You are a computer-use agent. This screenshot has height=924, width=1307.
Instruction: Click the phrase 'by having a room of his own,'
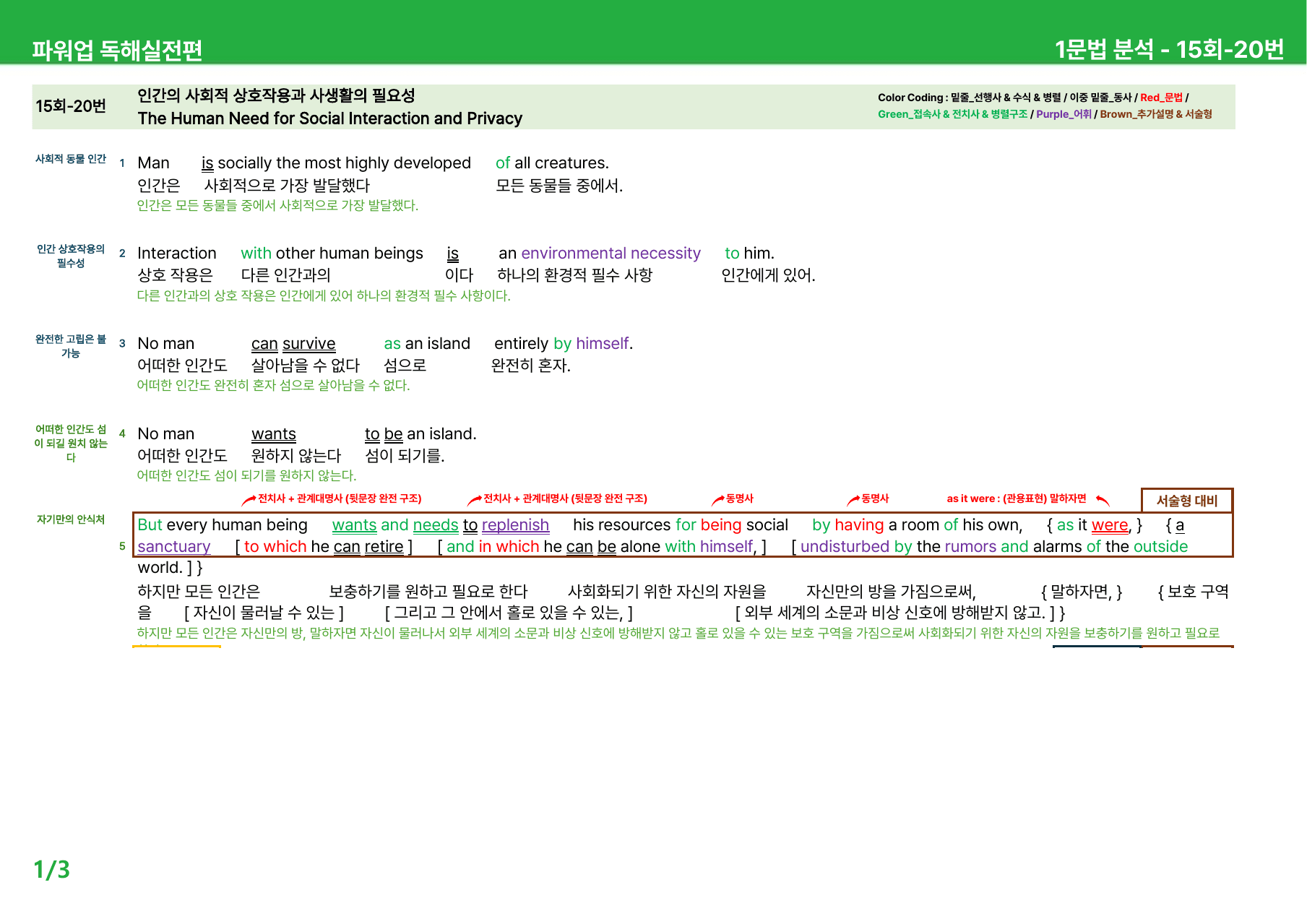click(918, 525)
